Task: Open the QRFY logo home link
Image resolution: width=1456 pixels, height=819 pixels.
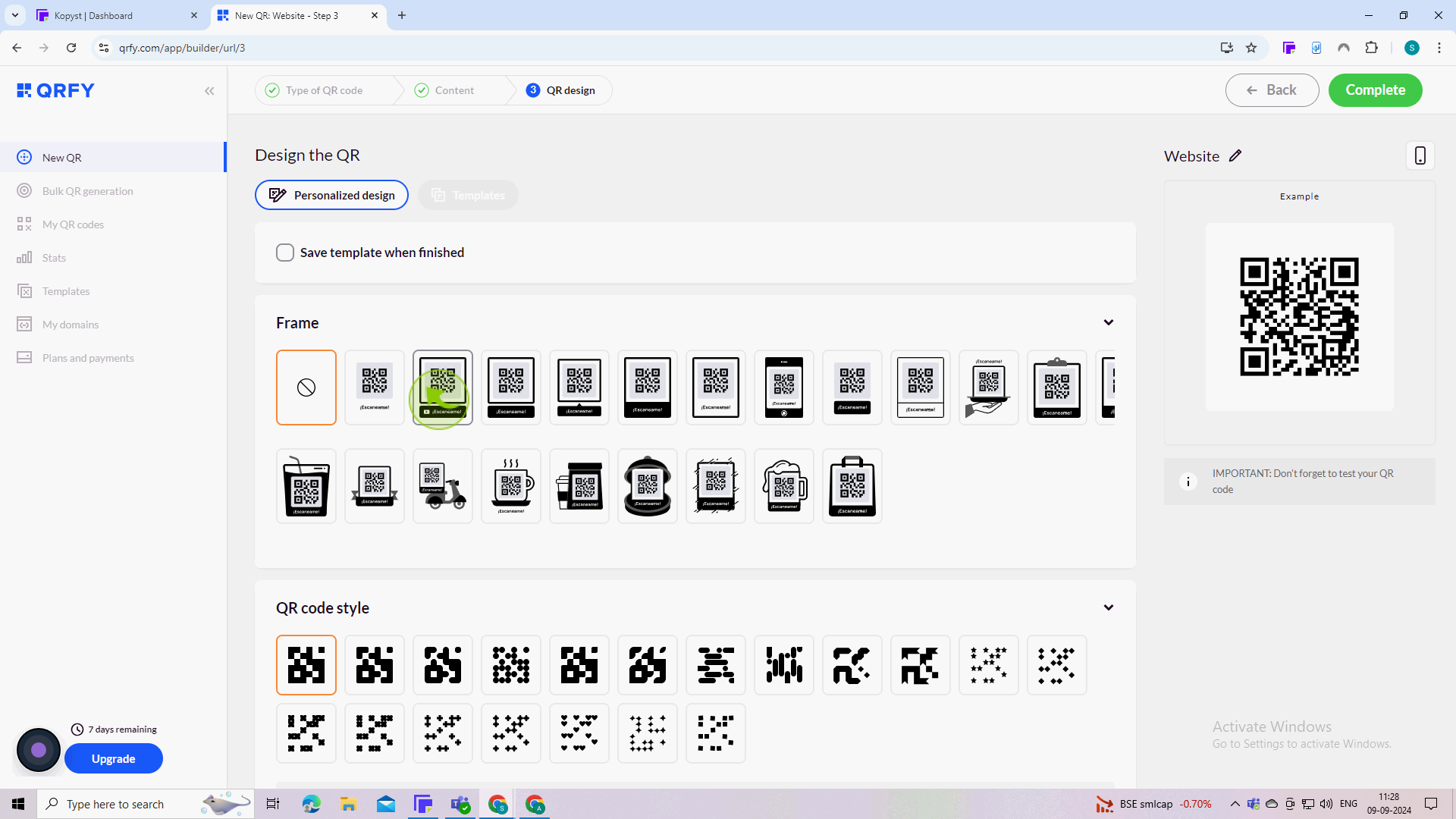Action: tap(55, 90)
